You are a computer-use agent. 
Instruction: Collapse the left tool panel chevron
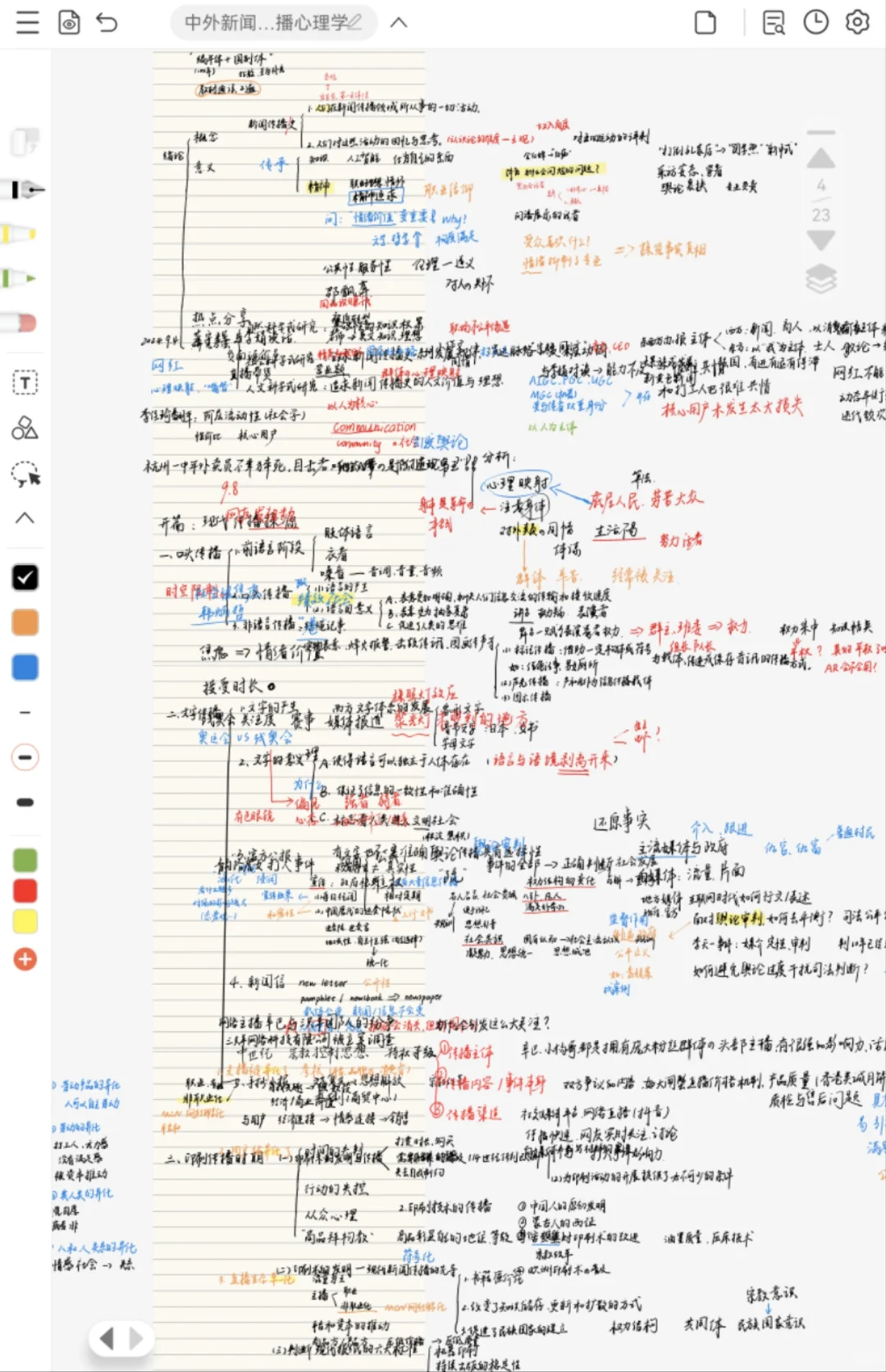coord(25,517)
